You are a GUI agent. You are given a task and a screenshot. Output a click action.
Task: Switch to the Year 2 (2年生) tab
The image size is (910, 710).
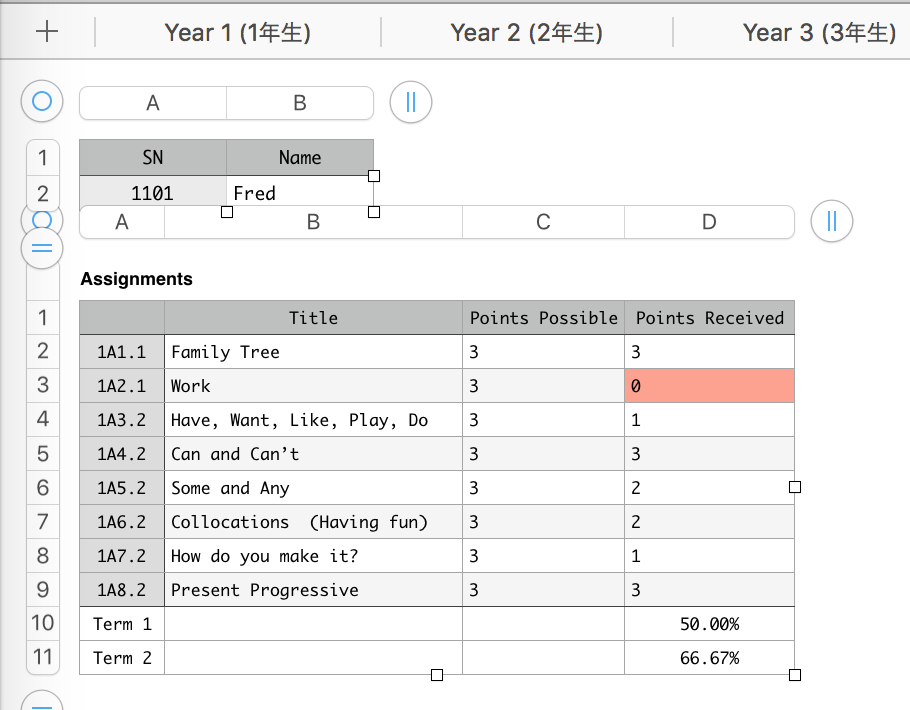[526, 32]
